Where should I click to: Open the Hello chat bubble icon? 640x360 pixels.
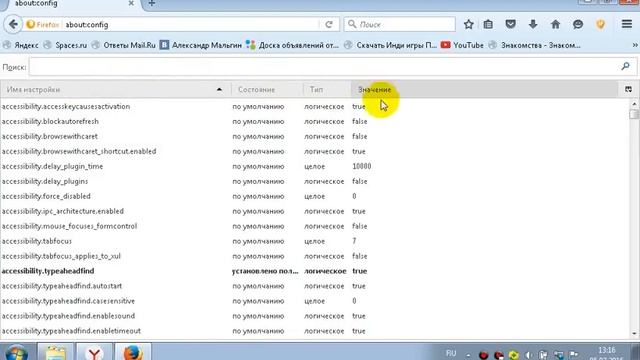(x=578, y=24)
